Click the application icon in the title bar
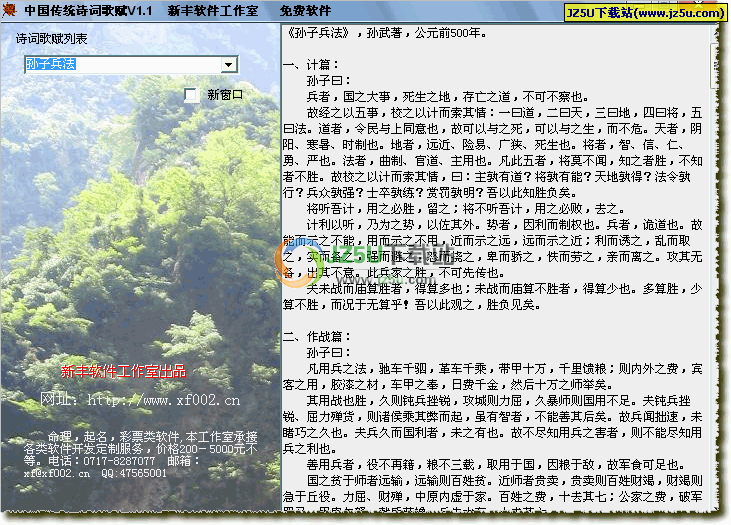The image size is (731, 525). click(10, 11)
